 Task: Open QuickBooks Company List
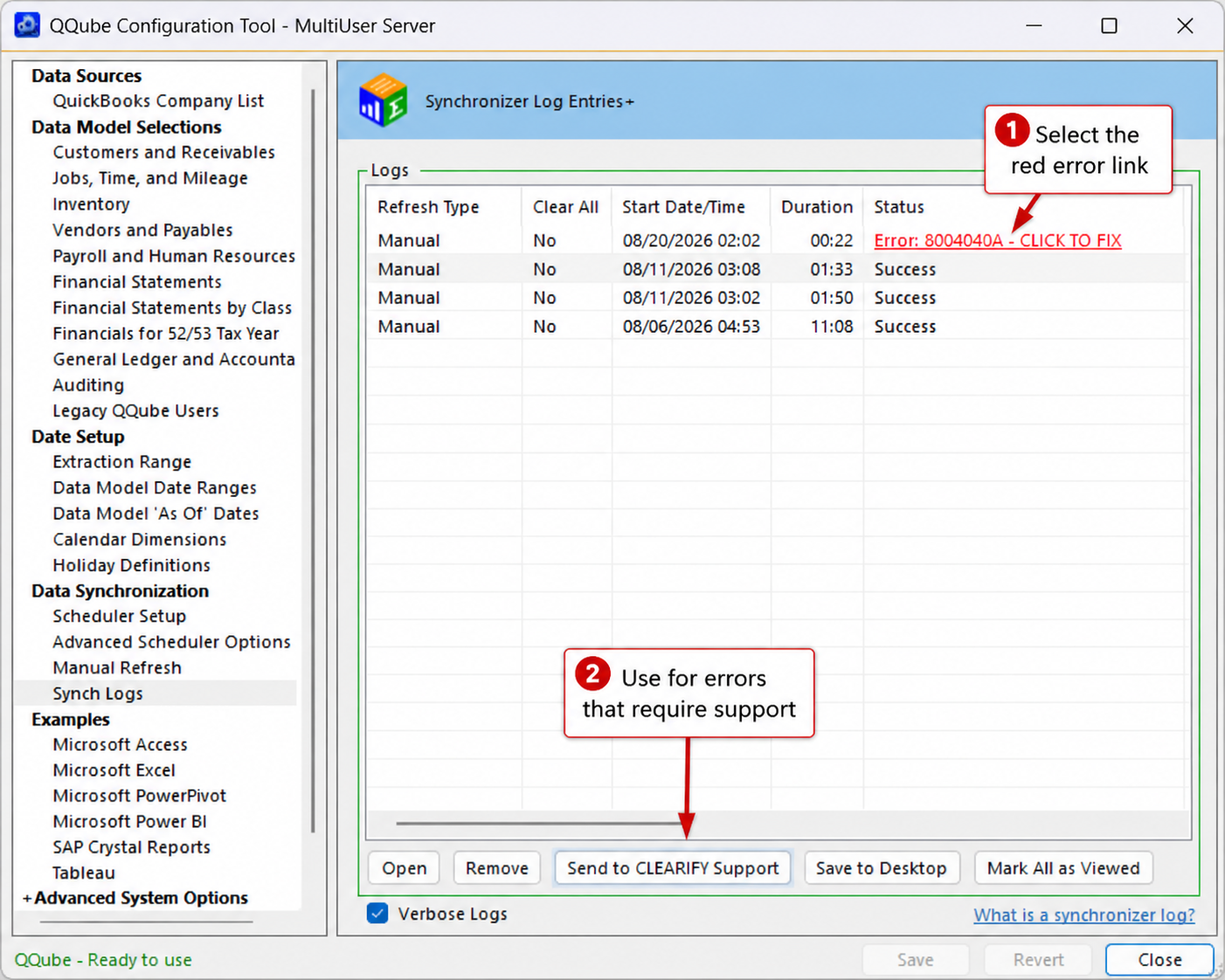click(158, 100)
